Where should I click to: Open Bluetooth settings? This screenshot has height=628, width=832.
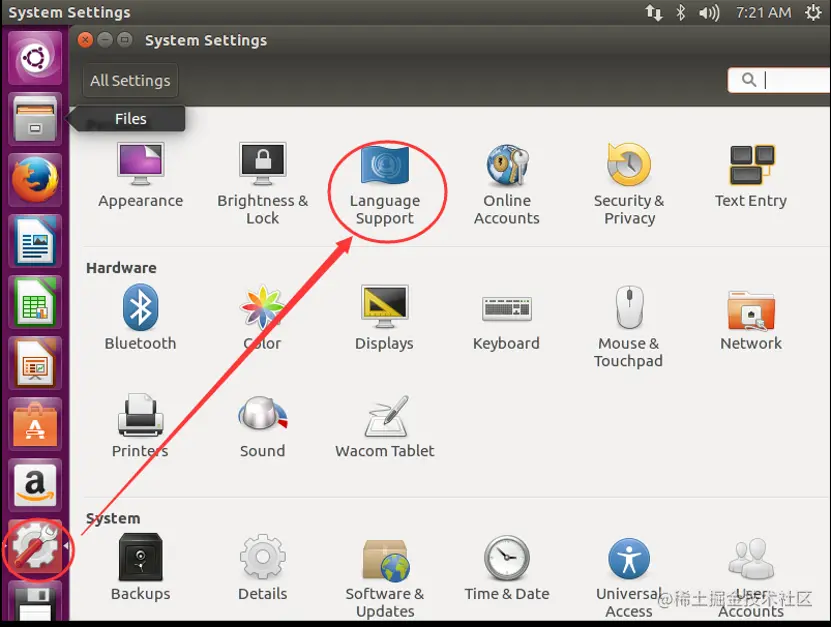coord(141,317)
